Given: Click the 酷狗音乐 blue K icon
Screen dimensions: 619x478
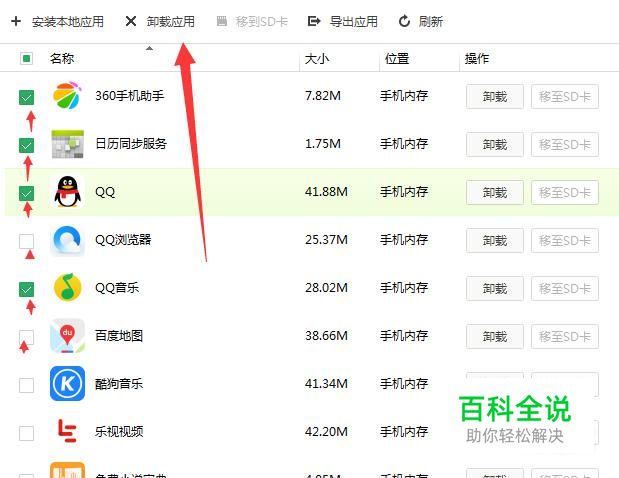Looking at the screenshot, I should click(68, 384).
